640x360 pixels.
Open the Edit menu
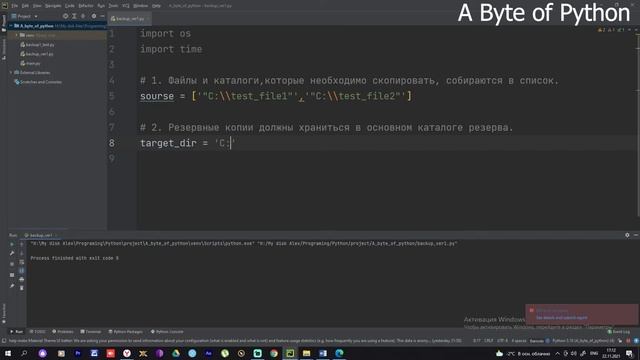click(x=25, y=6)
